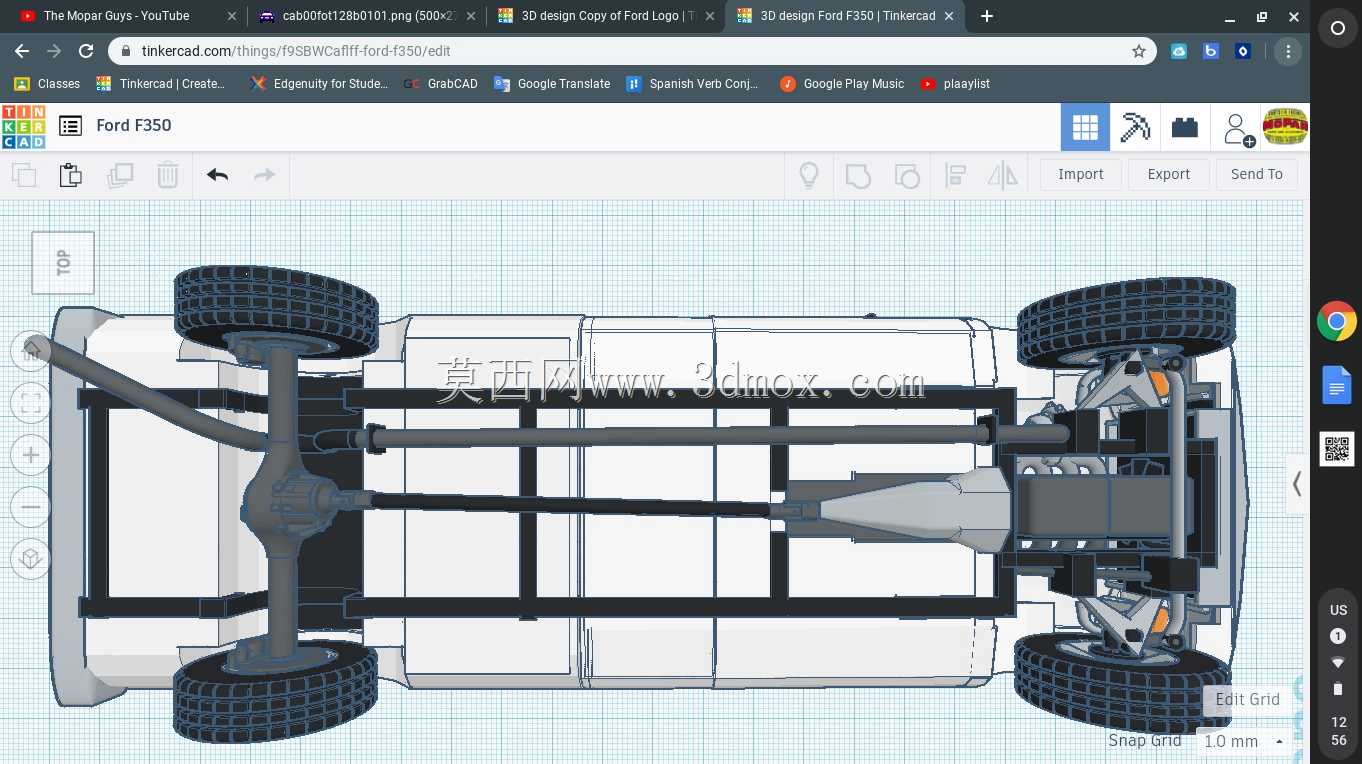Toggle perspective/orthographic cube view
Viewport: 1362px width, 764px height.
(31, 559)
